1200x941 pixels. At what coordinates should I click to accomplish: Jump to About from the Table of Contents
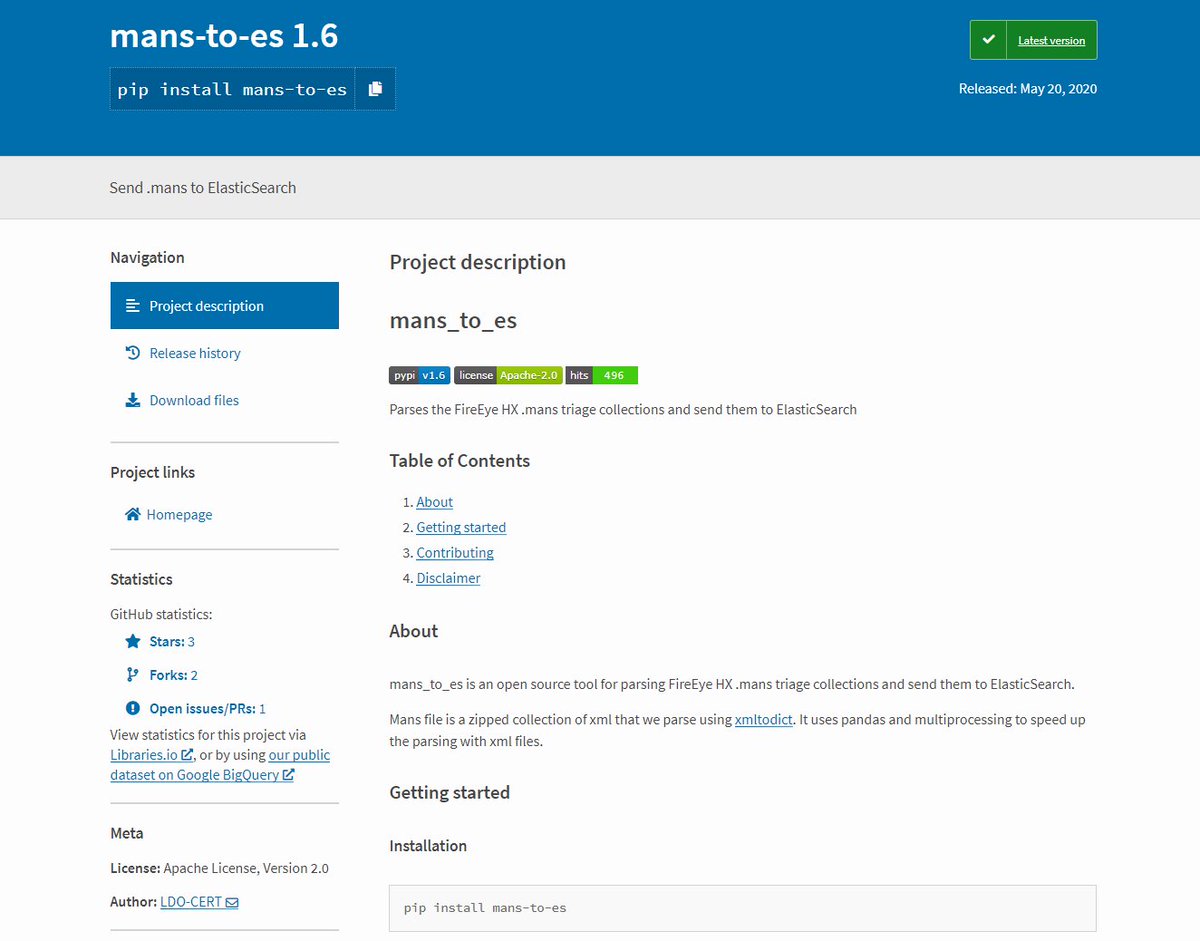tap(434, 501)
